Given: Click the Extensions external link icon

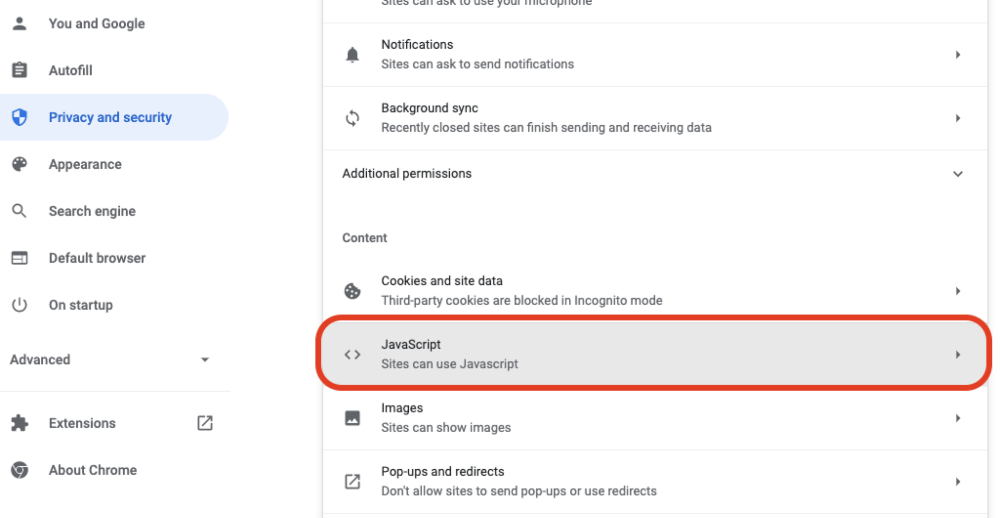Looking at the screenshot, I should (205, 423).
